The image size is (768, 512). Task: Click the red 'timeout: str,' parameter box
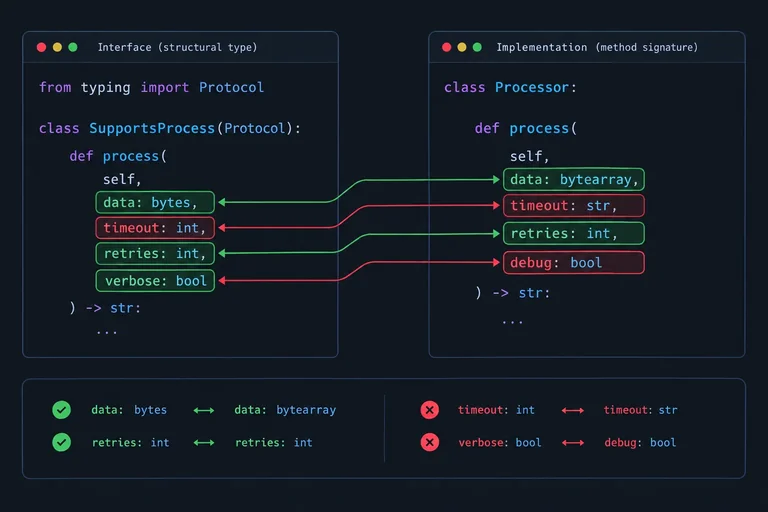coord(574,206)
